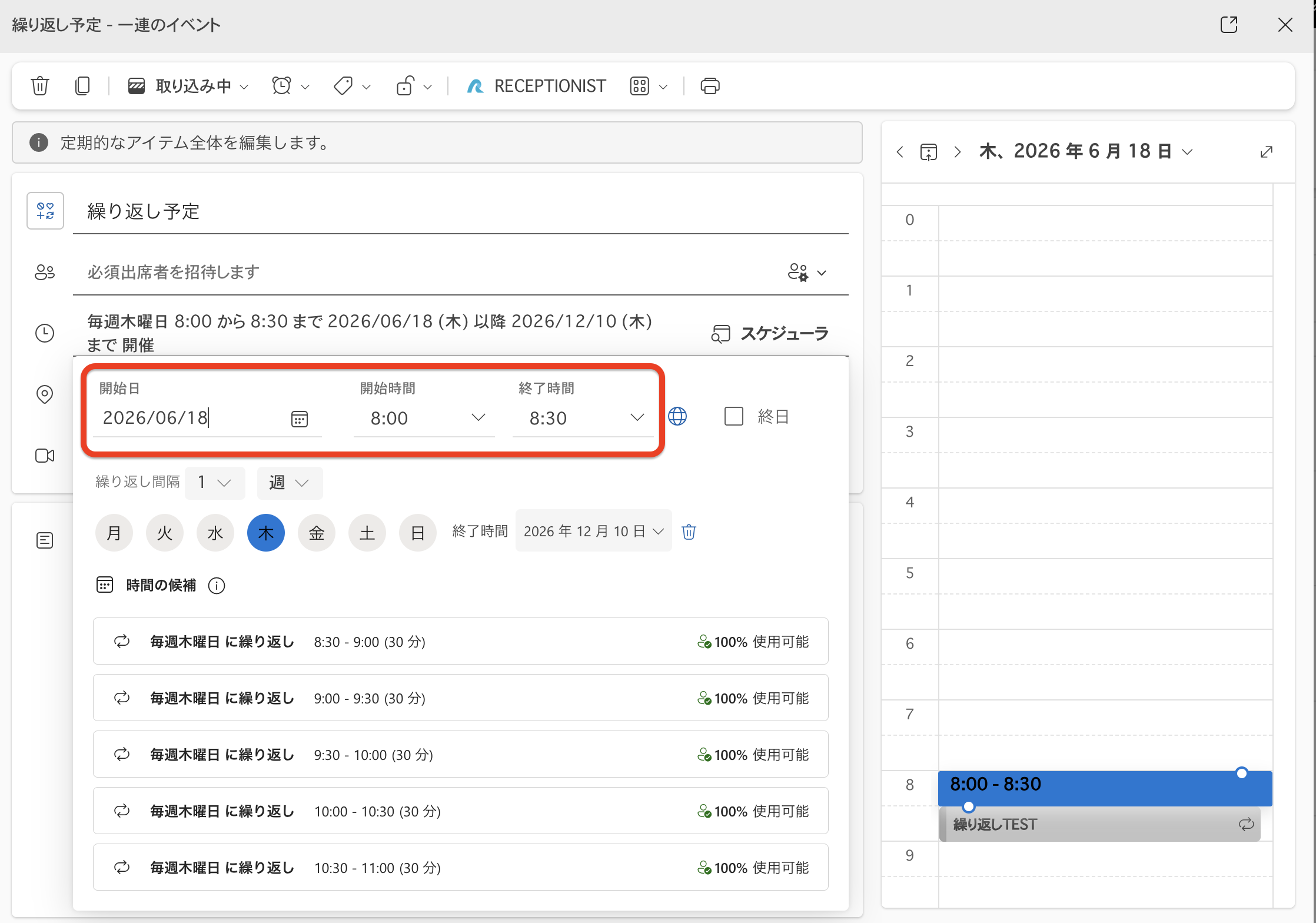Open the 取り込み中 status menu
Screen dimensions: 1316x923
pos(188,86)
